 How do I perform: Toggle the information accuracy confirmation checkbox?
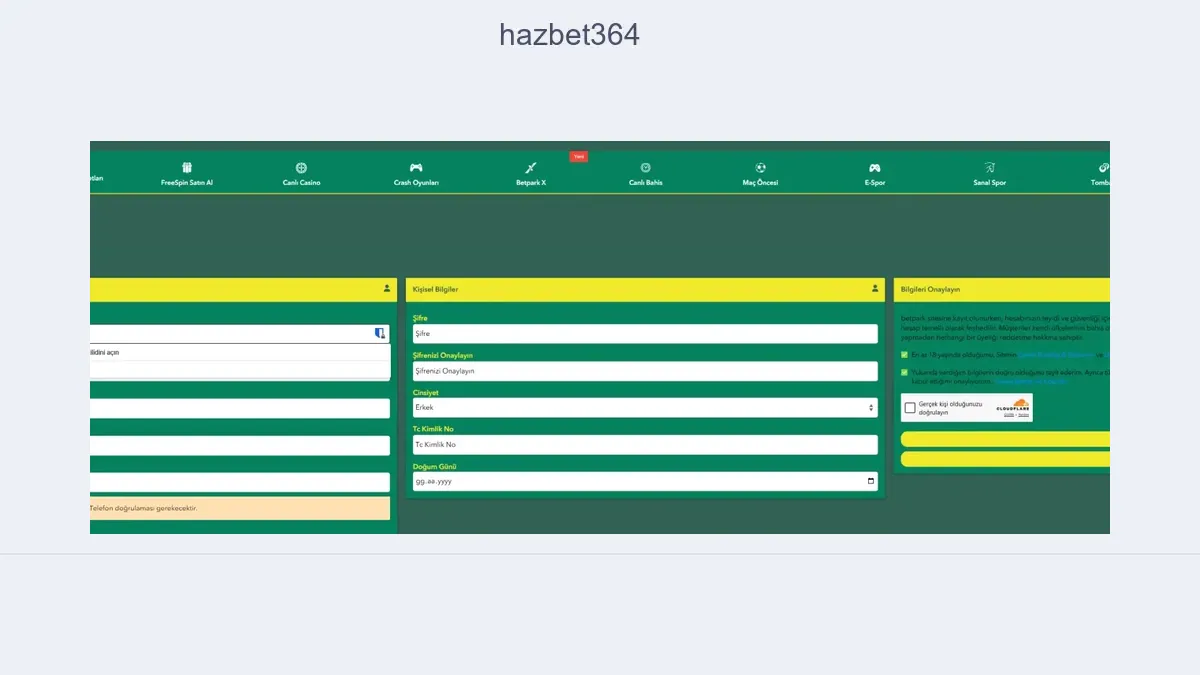tap(905, 372)
